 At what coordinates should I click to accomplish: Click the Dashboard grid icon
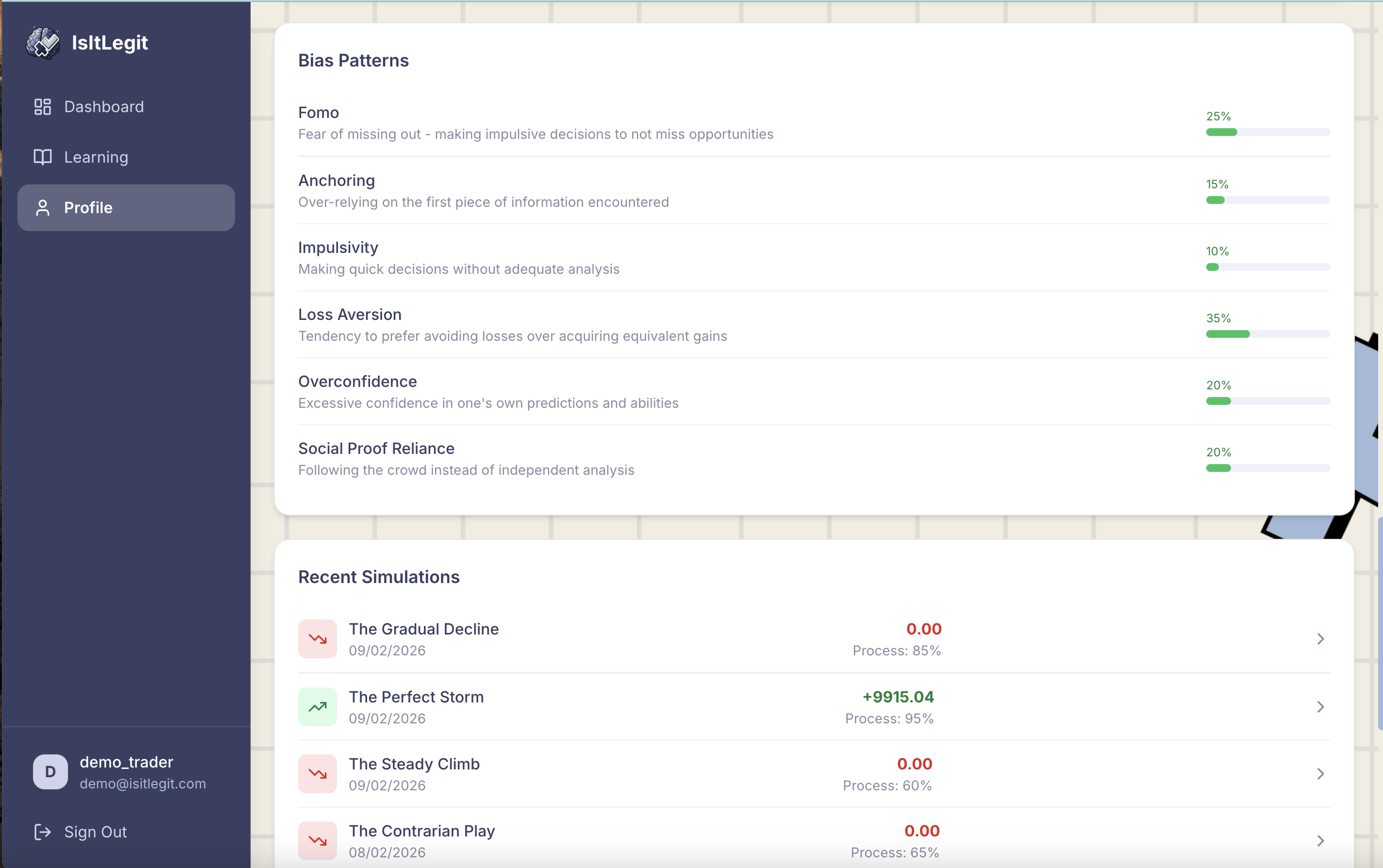click(42, 107)
